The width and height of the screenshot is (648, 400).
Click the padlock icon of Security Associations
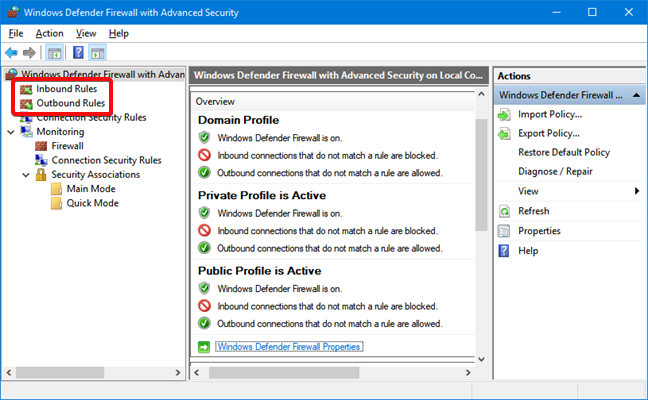[41, 174]
